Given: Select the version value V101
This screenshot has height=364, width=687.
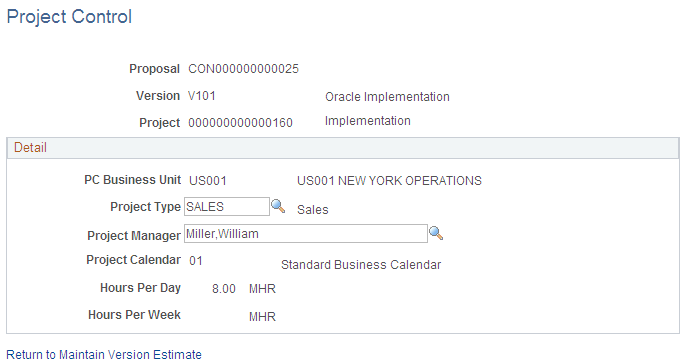Looking at the screenshot, I should pyautogui.click(x=202, y=96).
